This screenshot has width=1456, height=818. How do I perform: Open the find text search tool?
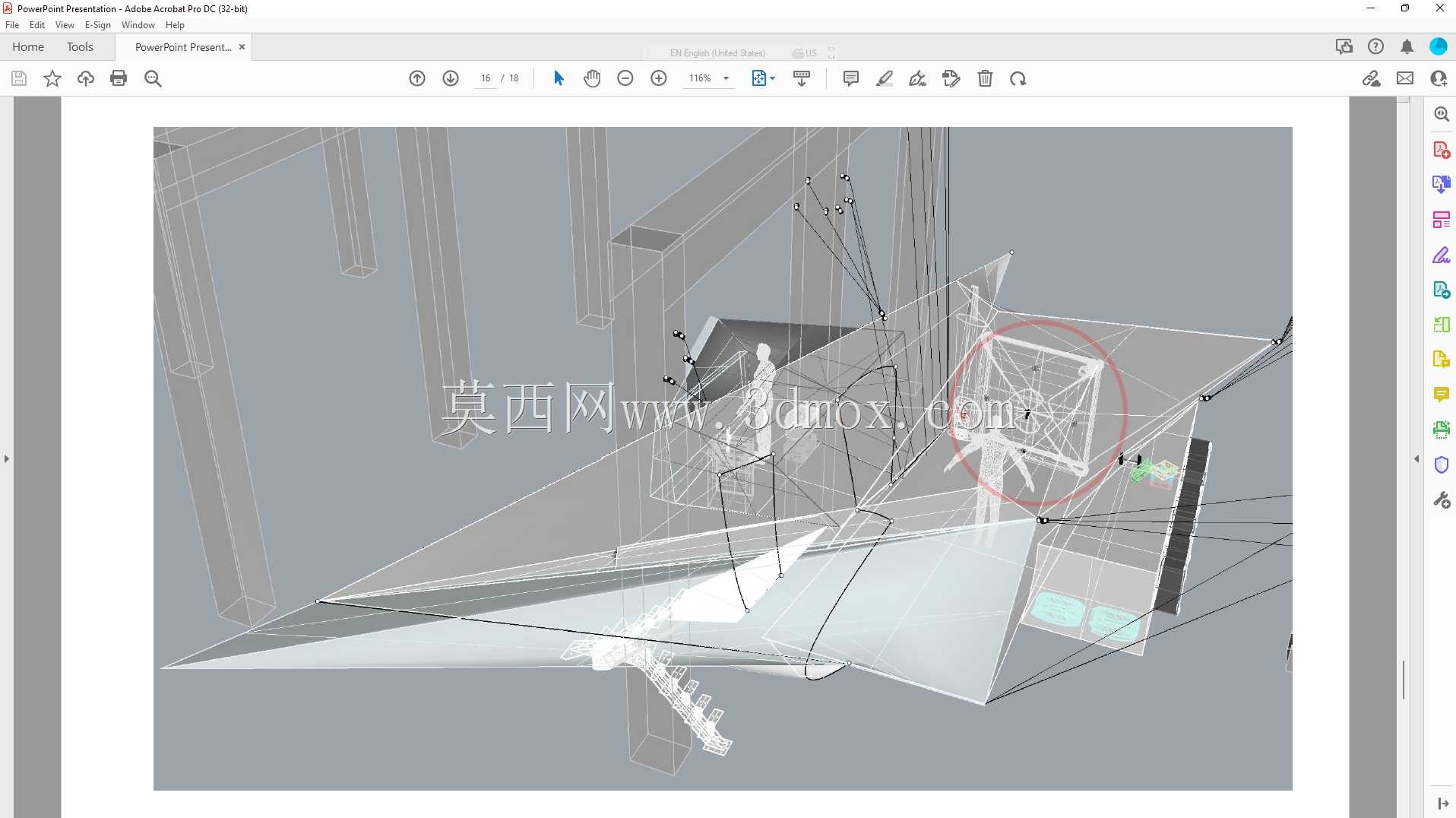153,78
